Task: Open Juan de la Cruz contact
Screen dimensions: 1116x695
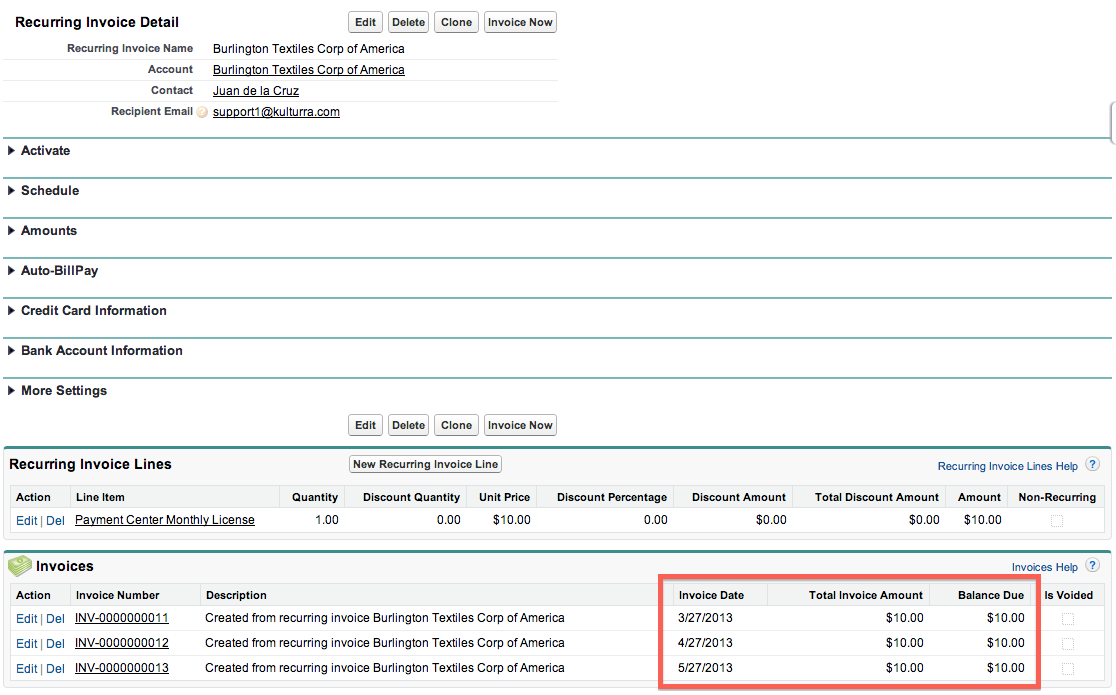Action: [x=255, y=91]
